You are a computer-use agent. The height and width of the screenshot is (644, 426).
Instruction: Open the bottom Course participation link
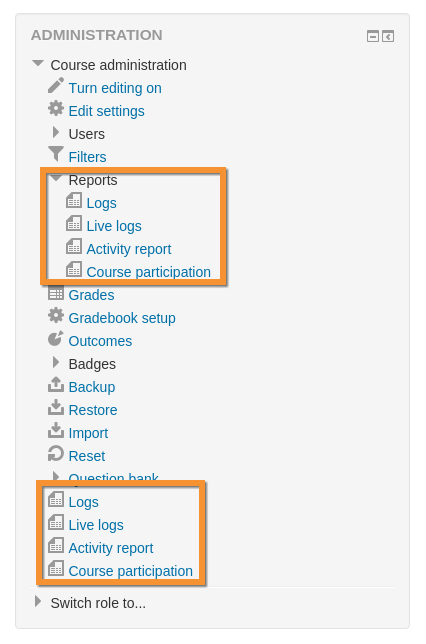130,571
